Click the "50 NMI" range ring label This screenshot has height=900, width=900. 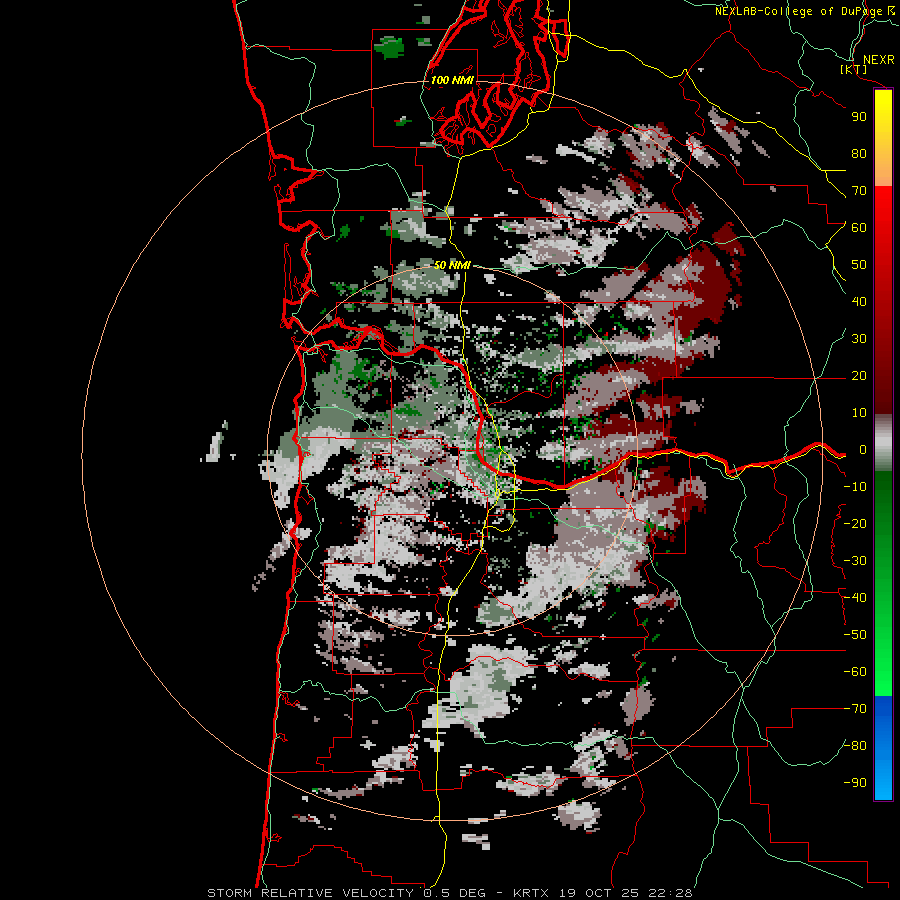(x=452, y=265)
